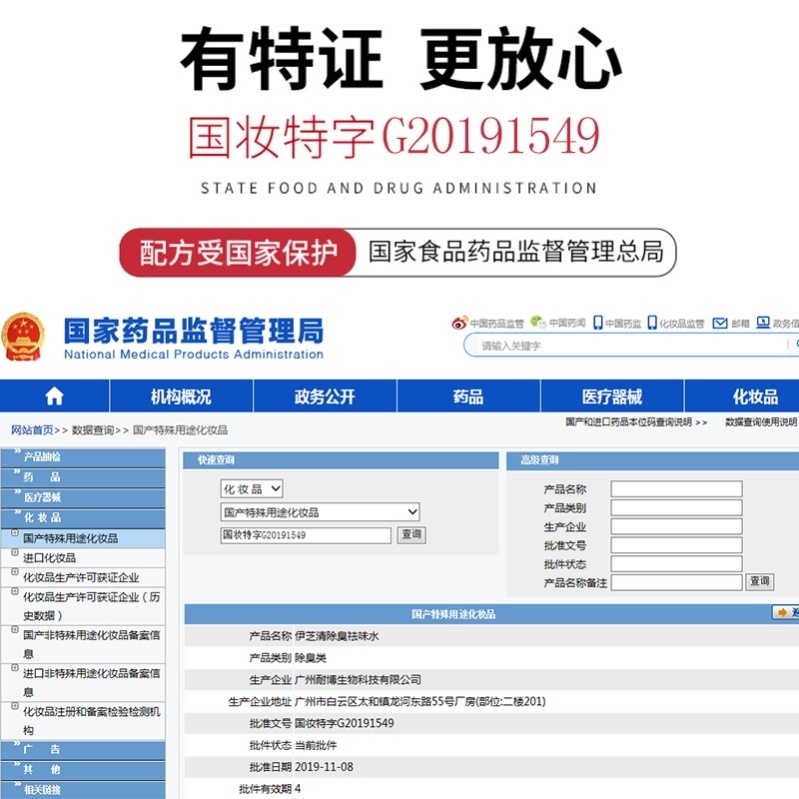Select 药品 section in the left sidebar

tap(83, 477)
